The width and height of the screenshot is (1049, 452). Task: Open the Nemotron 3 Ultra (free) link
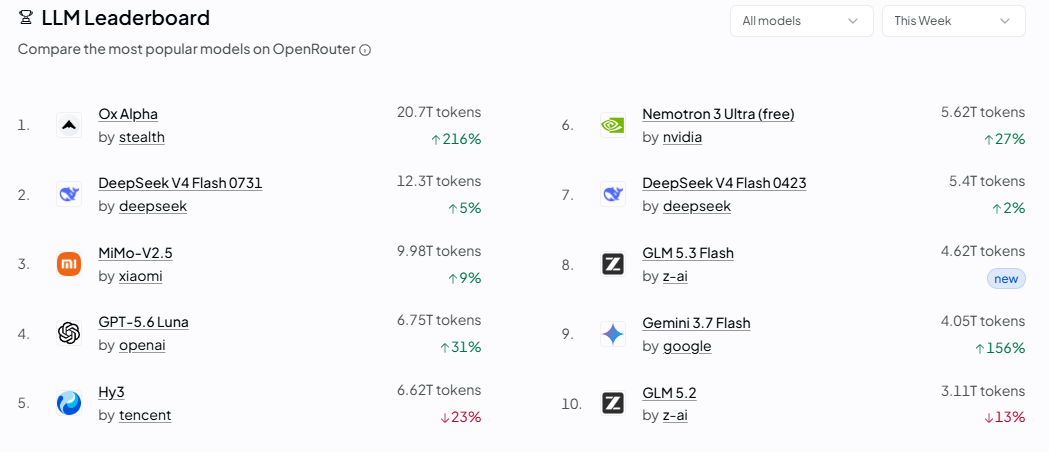(718, 114)
